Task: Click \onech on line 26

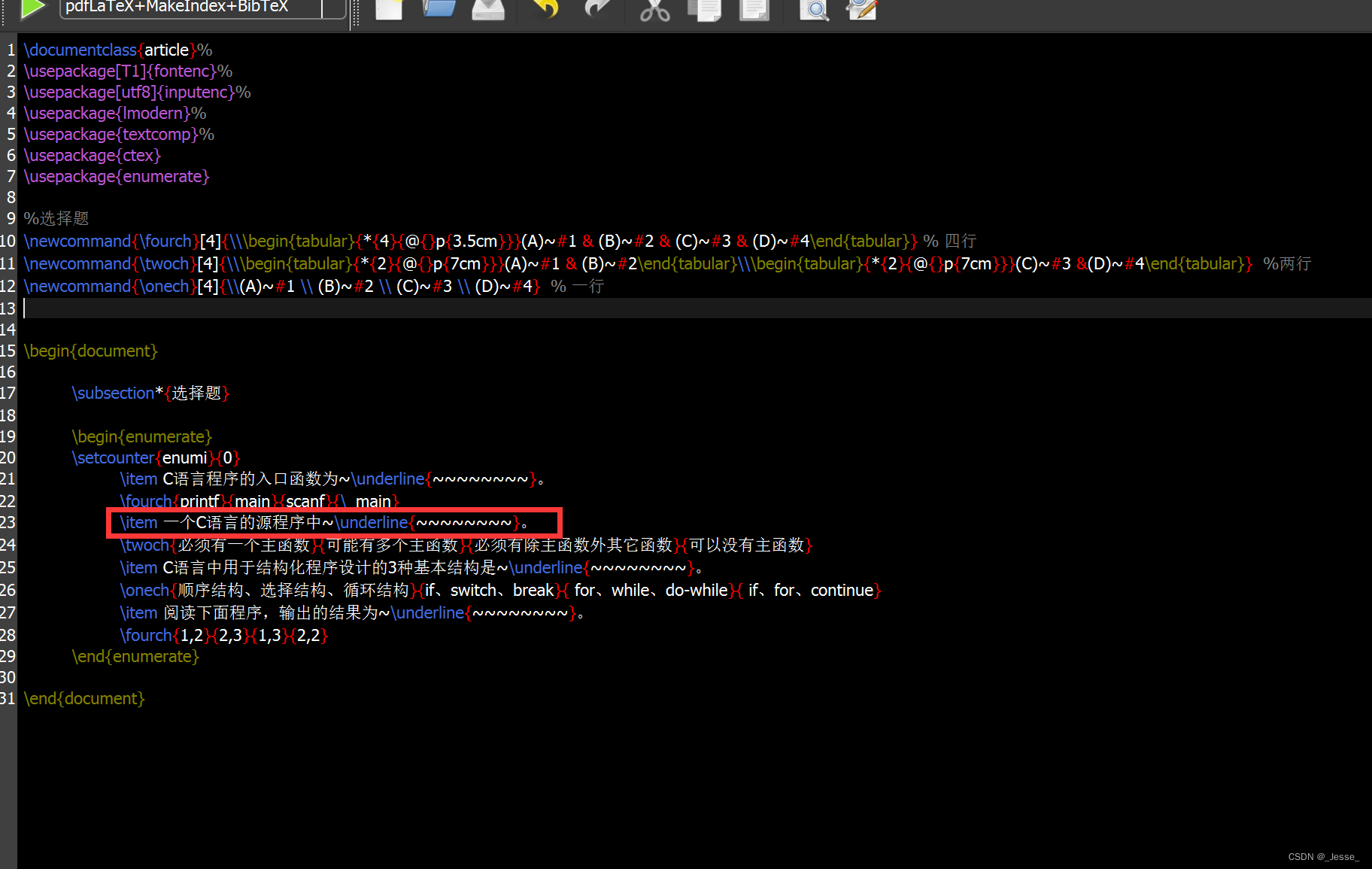Action: click(145, 590)
